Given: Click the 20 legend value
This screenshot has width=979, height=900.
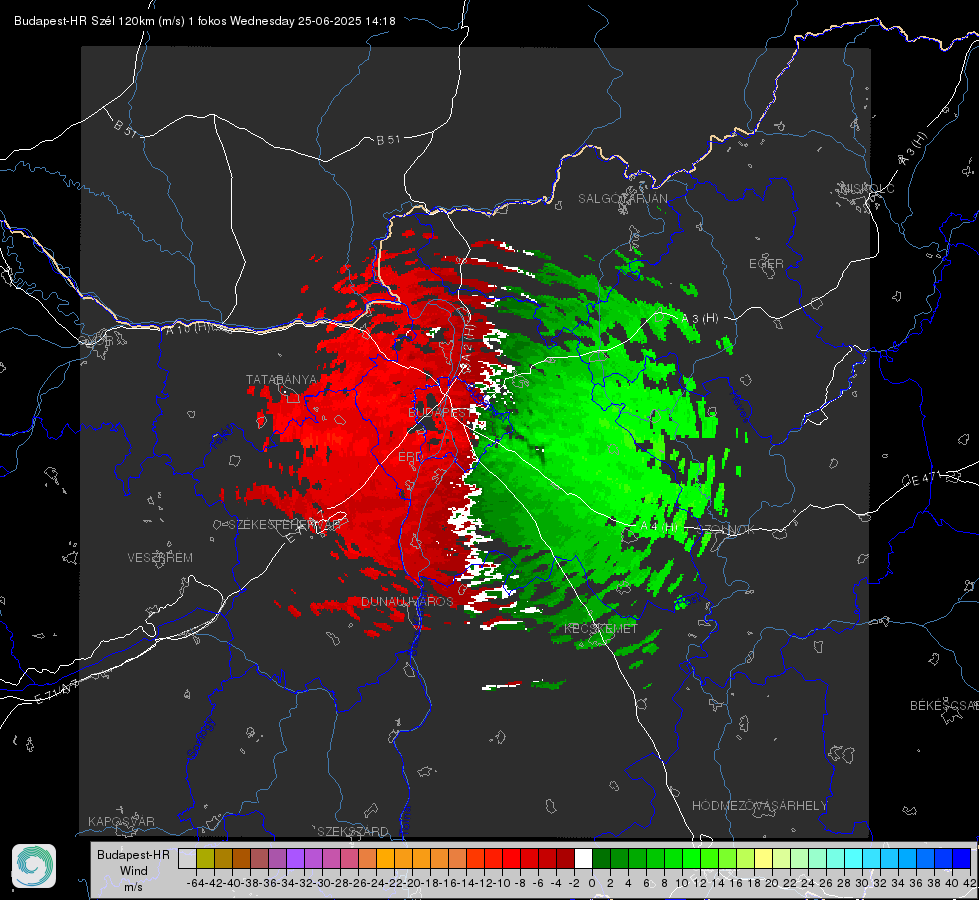Looking at the screenshot, I should click(x=772, y=883).
